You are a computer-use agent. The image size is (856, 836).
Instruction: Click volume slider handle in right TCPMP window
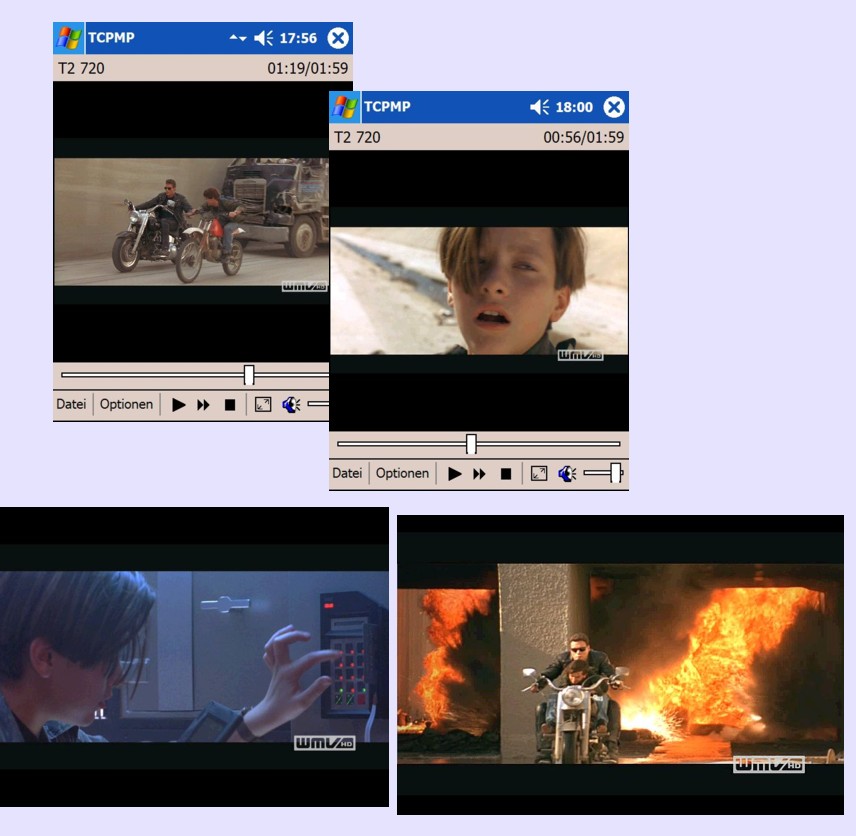(x=615, y=473)
